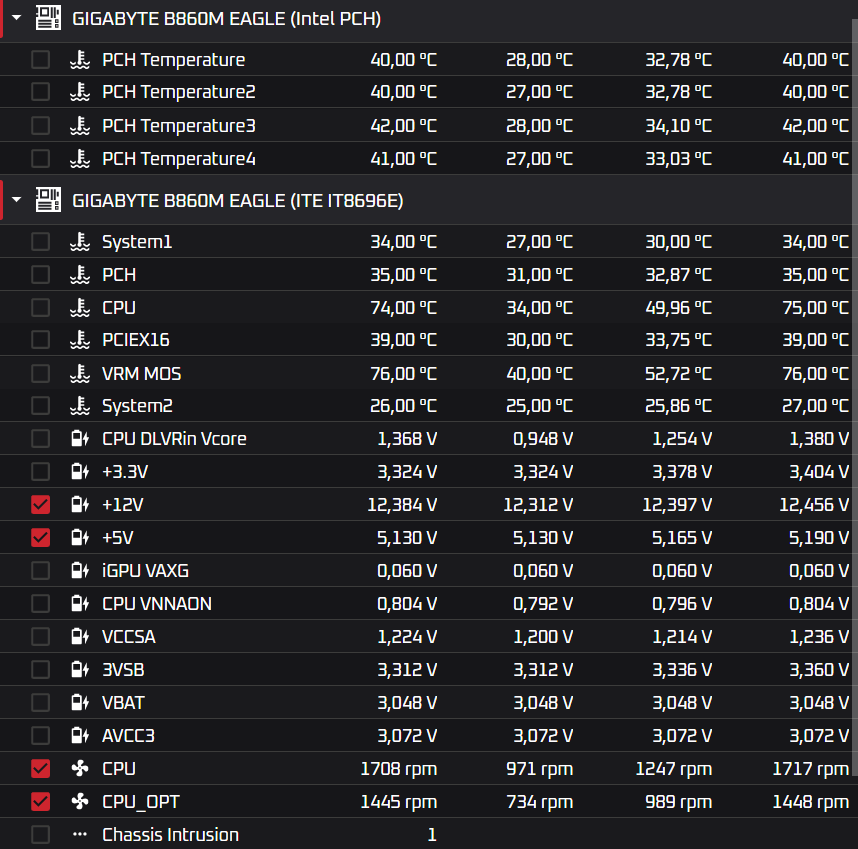Uncheck the +12V voltage checkbox
This screenshot has width=858, height=849.
pyautogui.click(x=40, y=505)
